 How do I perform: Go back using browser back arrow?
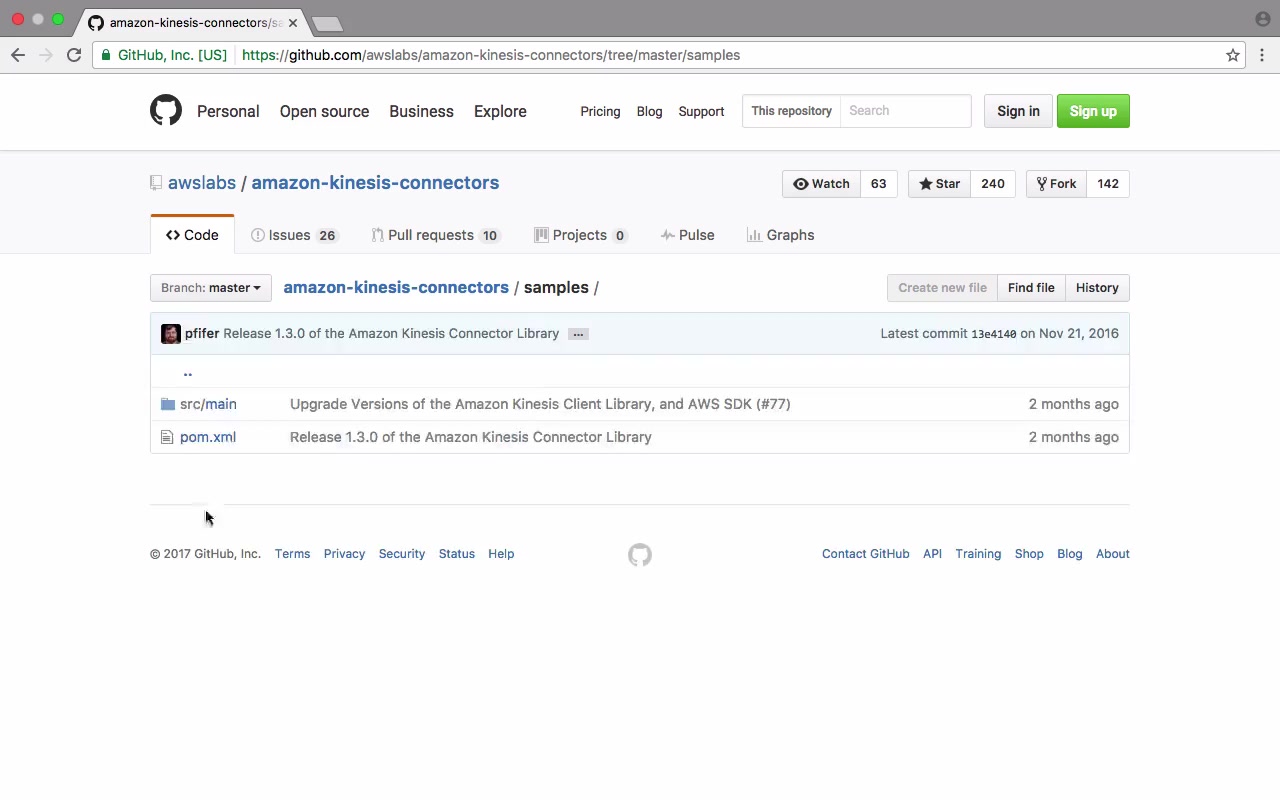point(18,55)
